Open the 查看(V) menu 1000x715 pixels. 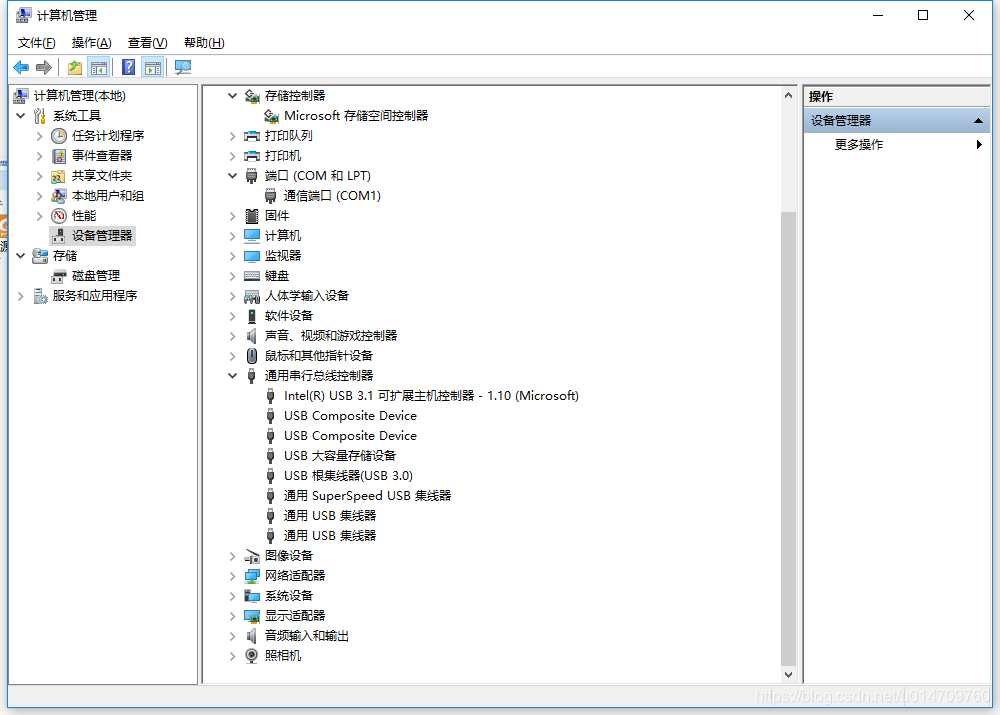(x=147, y=43)
